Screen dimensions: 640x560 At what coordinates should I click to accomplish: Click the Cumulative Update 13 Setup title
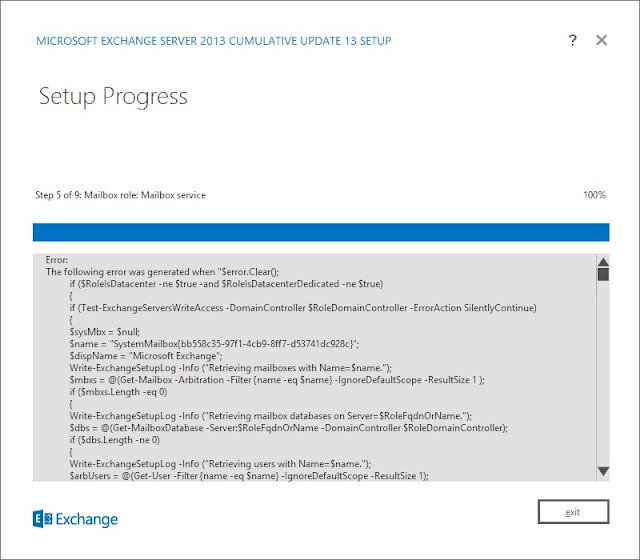pos(213,41)
